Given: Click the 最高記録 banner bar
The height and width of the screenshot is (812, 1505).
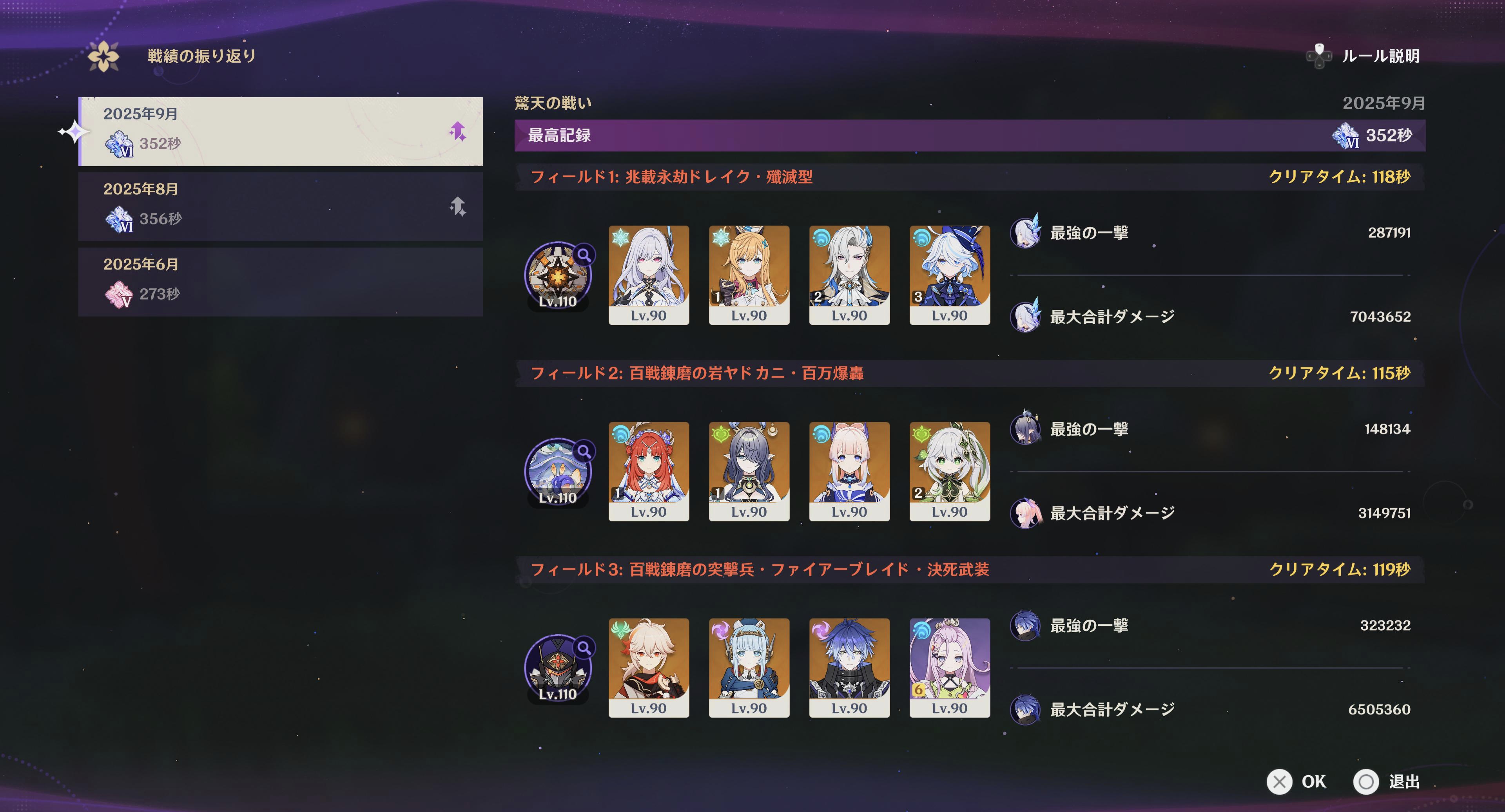Looking at the screenshot, I should click(970, 136).
